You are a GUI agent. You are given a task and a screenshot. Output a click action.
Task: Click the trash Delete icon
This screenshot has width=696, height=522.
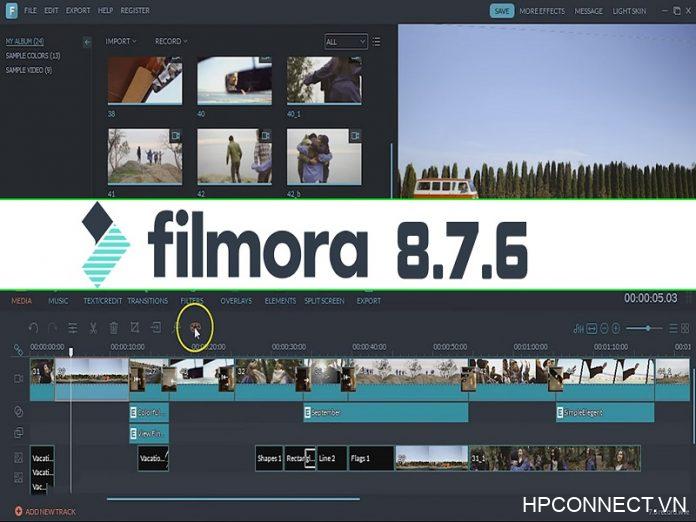[x=114, y=328]
